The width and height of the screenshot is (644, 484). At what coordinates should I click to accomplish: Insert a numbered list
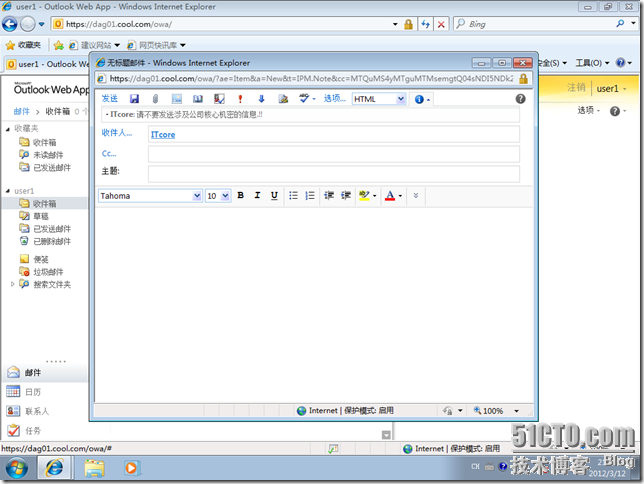[310, 196]
